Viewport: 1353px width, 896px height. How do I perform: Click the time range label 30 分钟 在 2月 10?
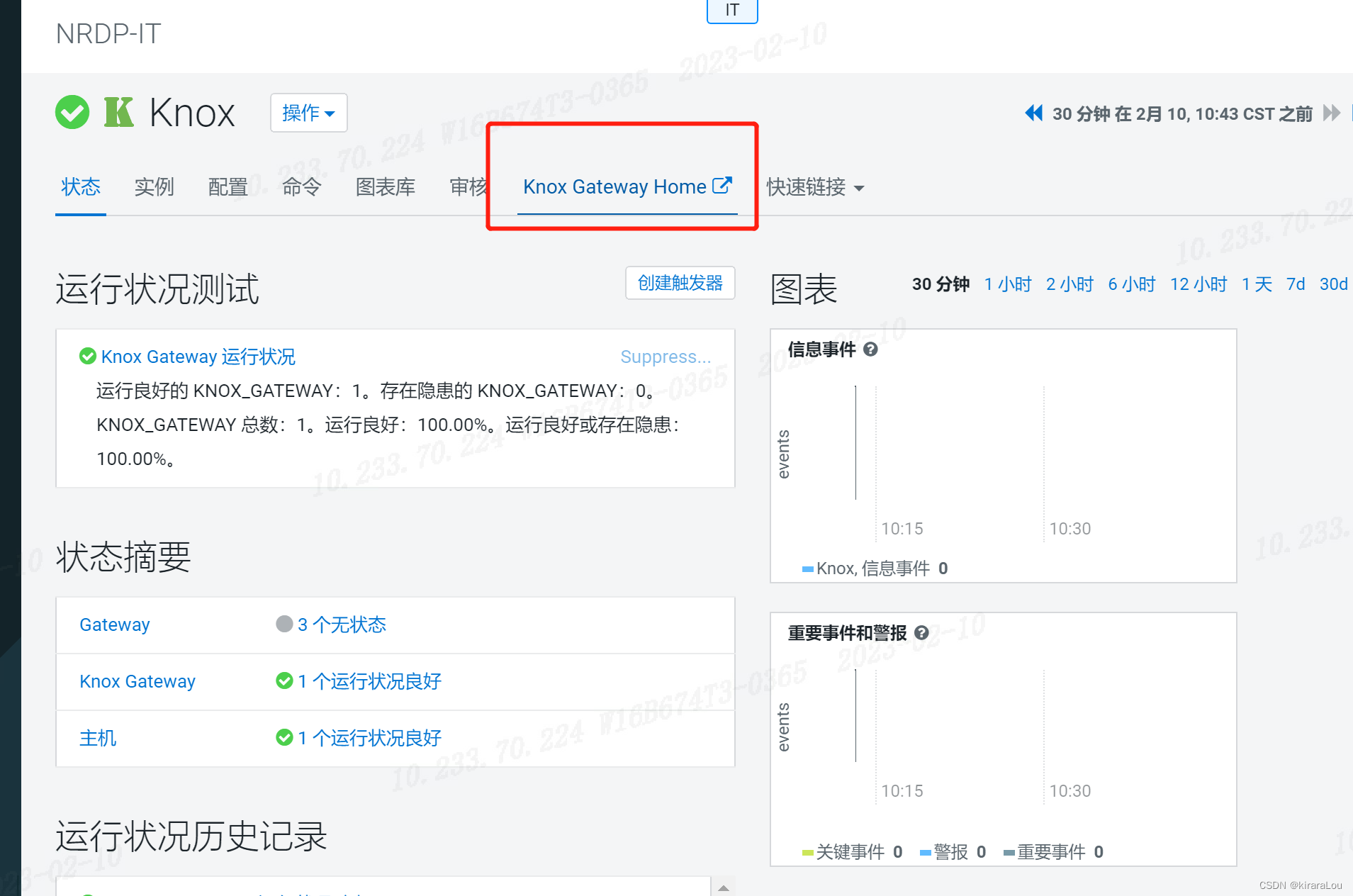tap(1182, 113)
